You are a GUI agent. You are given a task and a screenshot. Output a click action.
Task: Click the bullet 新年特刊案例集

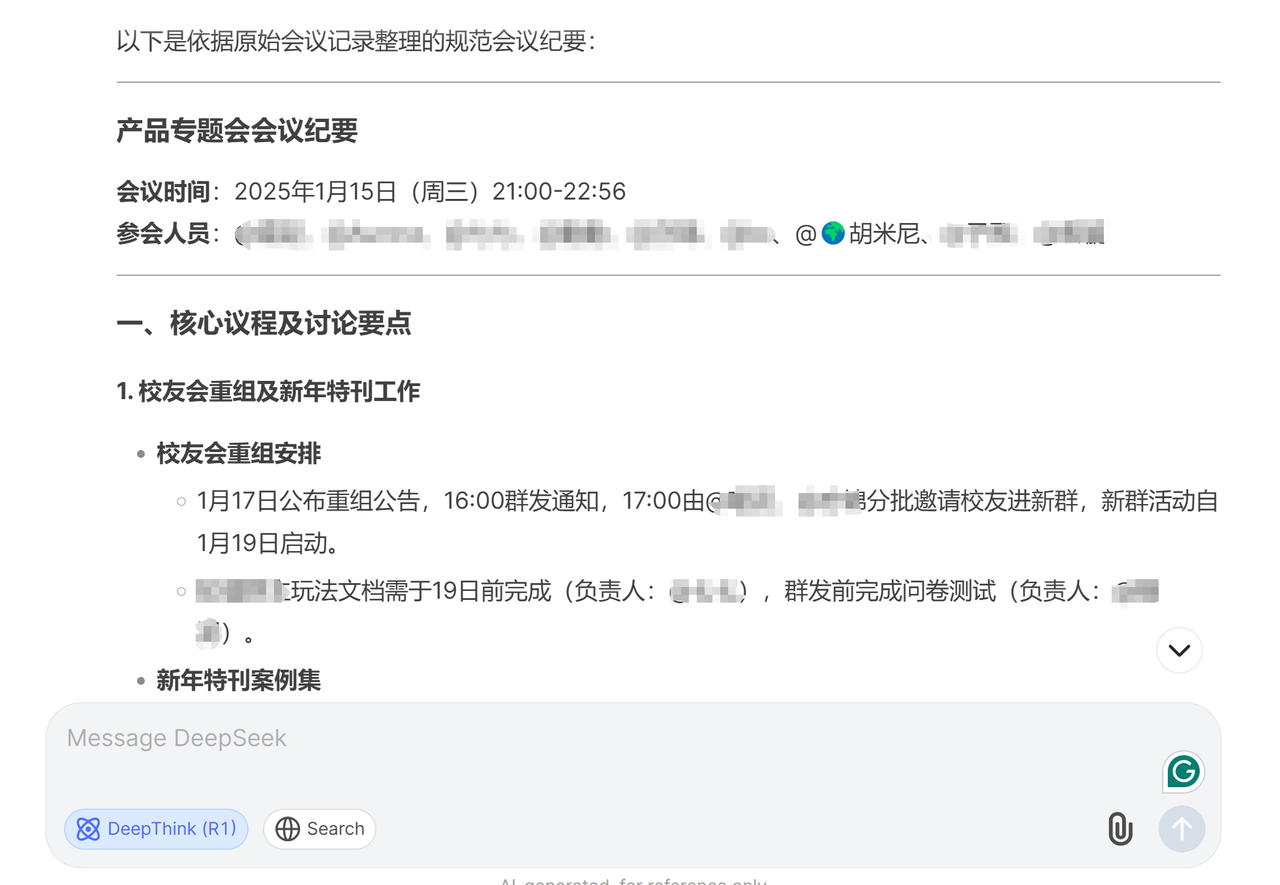click(x=239, y=681)
